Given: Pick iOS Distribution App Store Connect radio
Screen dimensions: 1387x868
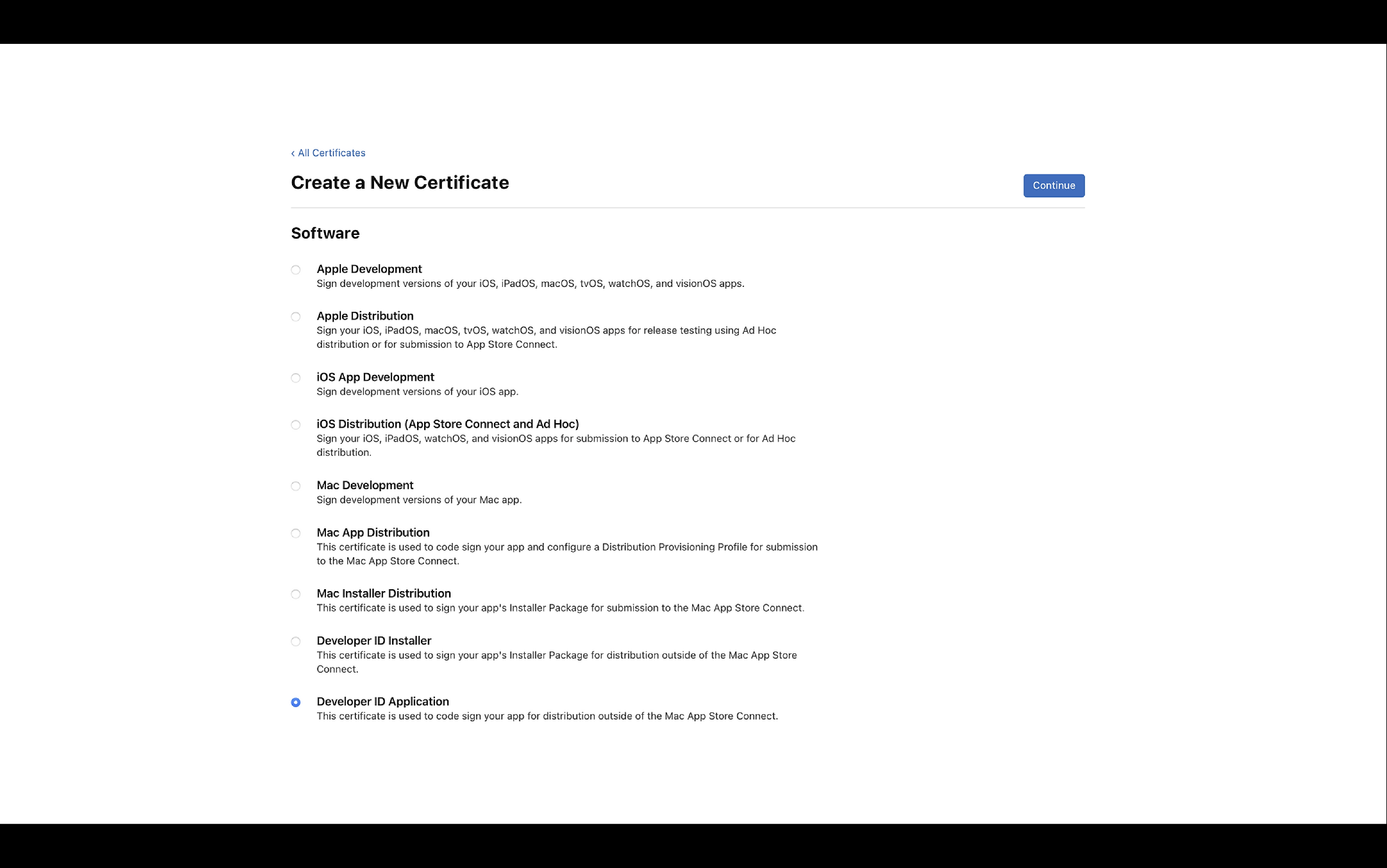Looking at the screenshot, I should pos(296,425).
